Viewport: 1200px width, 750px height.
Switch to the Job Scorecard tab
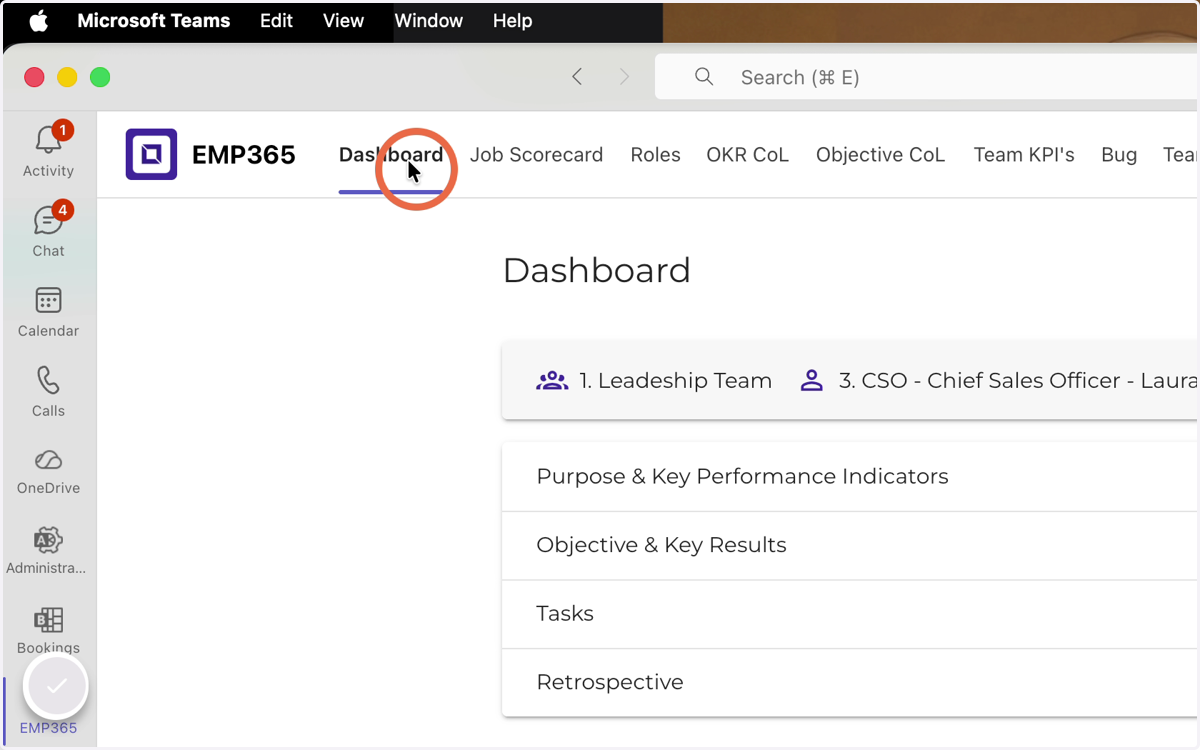[536, 155]
